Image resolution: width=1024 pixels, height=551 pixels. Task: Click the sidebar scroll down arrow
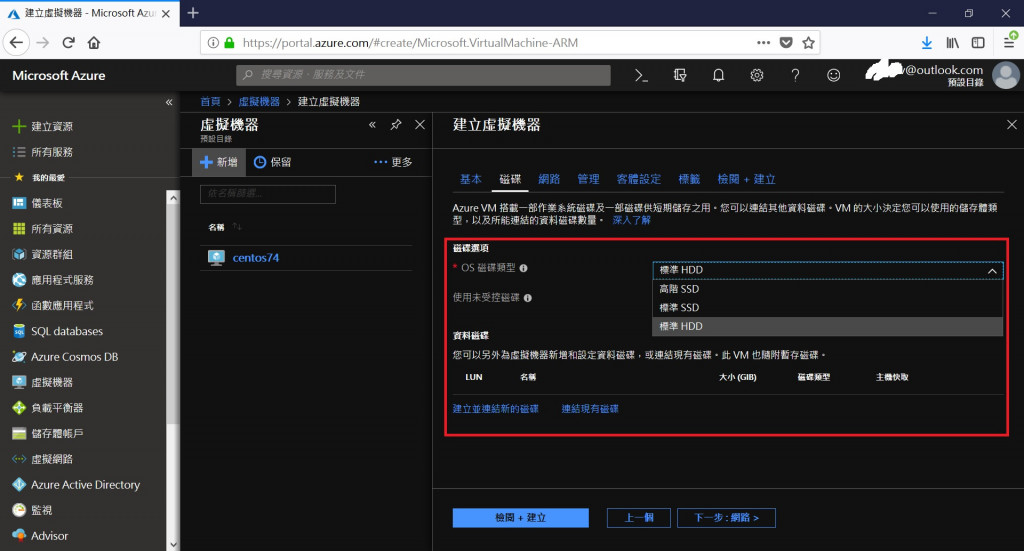(x=173, y=544)
